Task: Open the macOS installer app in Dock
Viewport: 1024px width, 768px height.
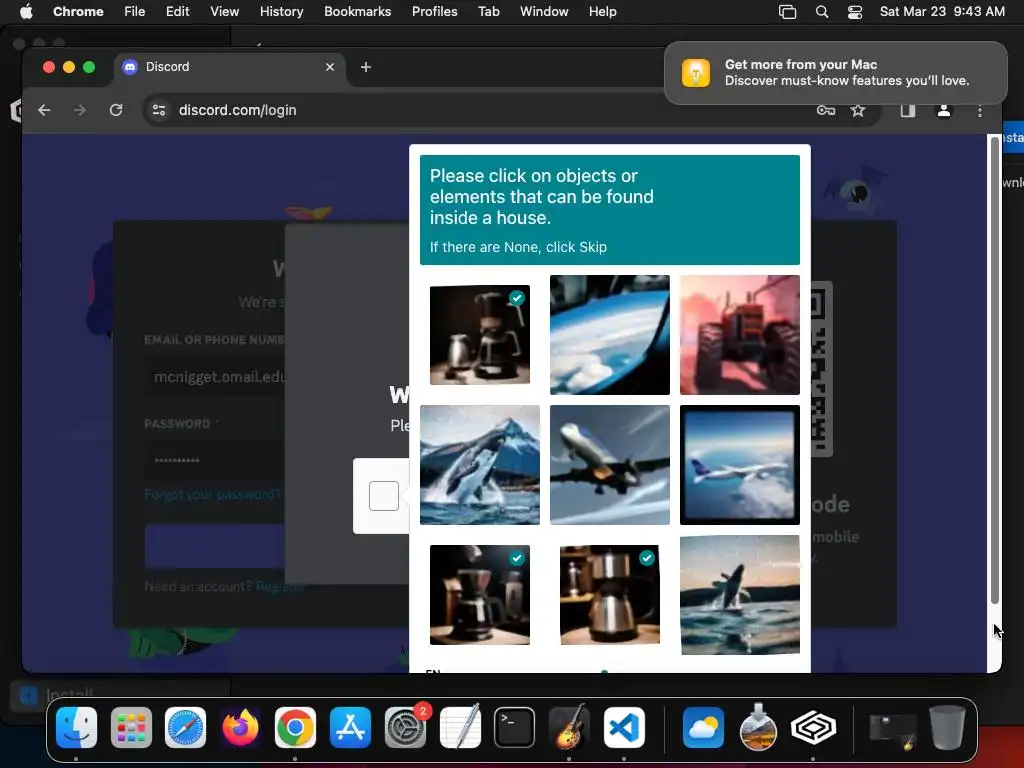Action: click(758, 727)
